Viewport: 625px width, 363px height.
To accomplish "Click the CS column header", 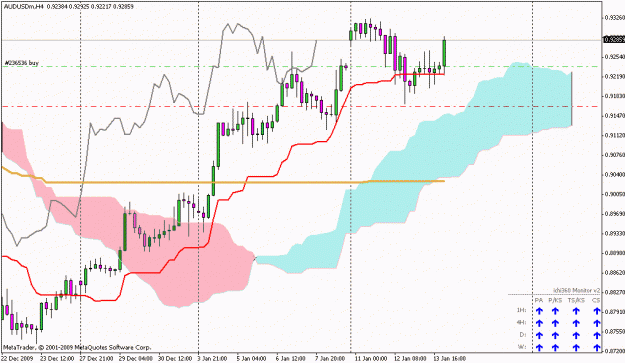I will 596,300.
